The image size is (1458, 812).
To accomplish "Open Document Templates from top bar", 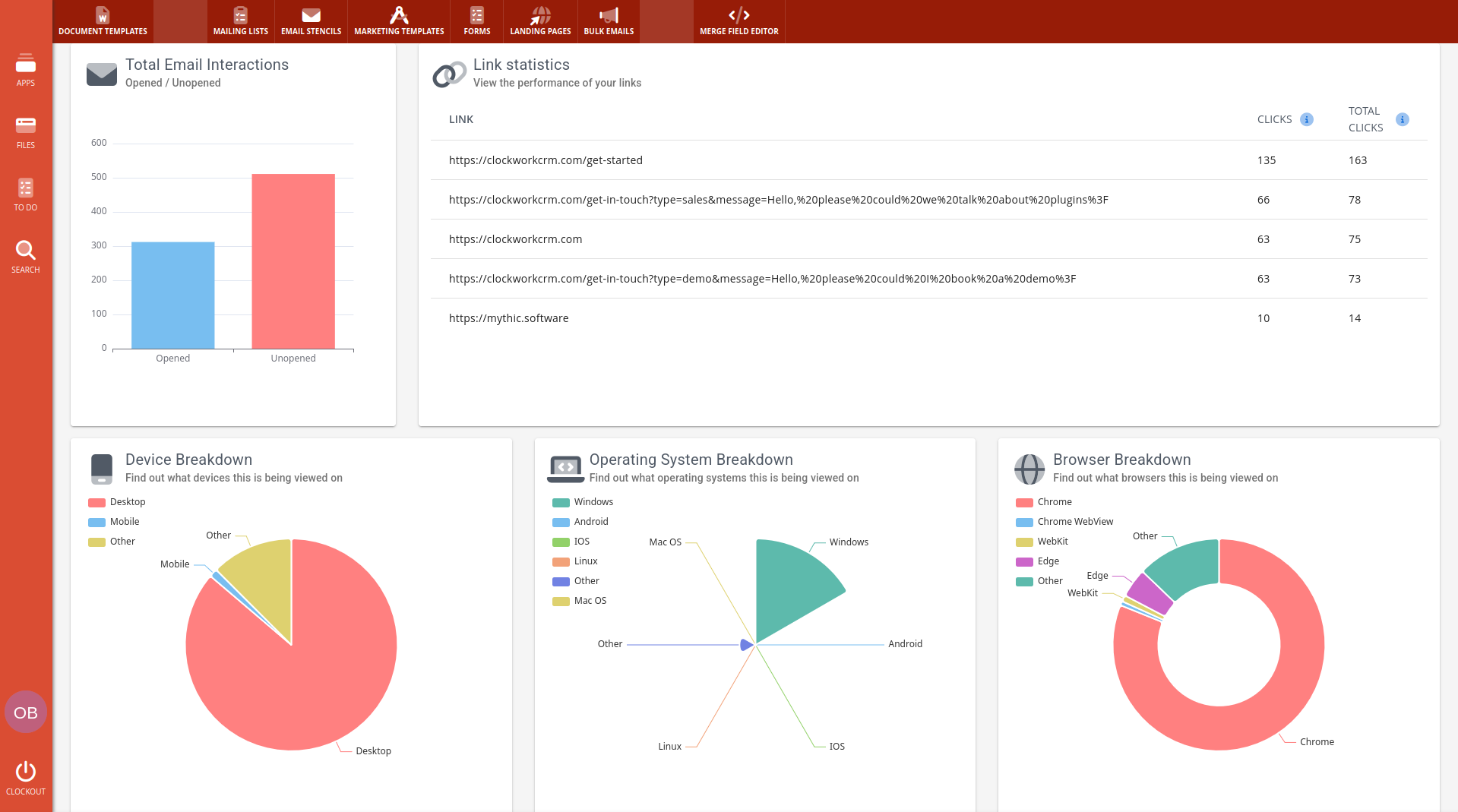I will click(x=103, y=21).
